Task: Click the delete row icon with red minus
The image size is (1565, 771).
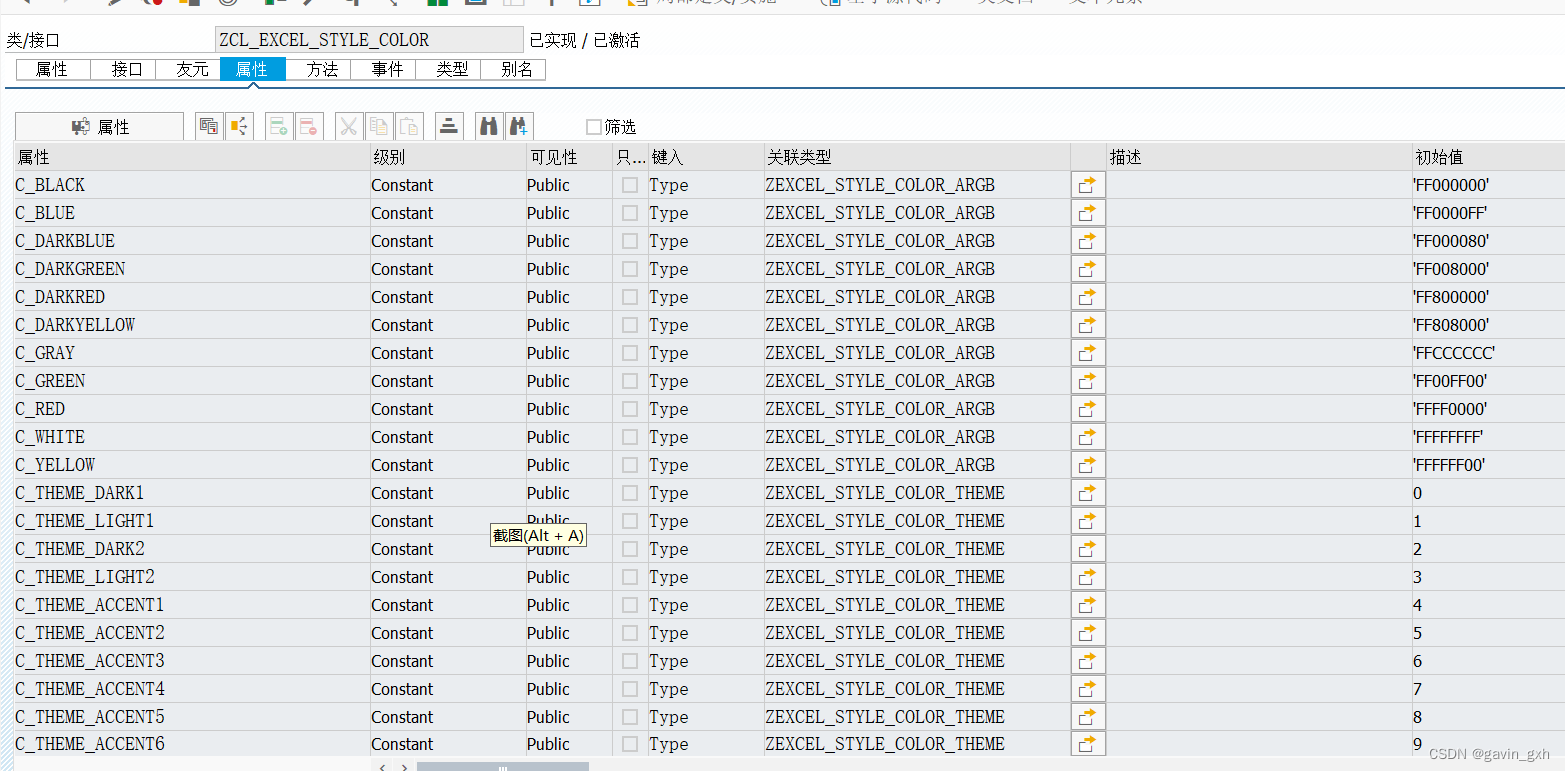Action: point(307,125)
